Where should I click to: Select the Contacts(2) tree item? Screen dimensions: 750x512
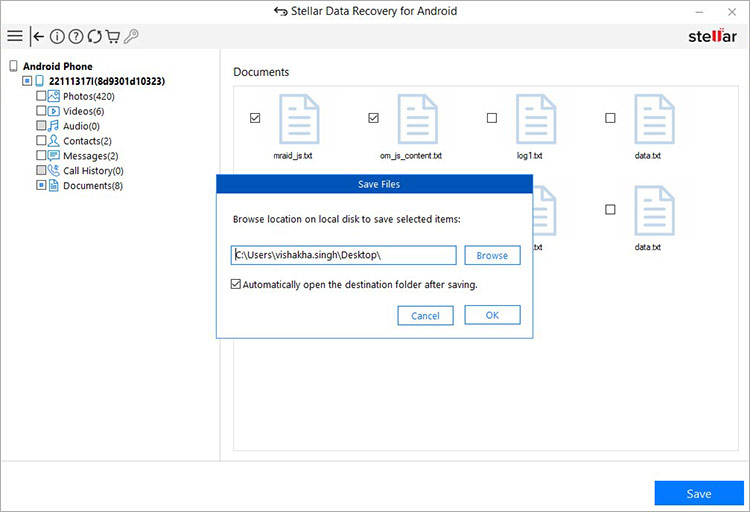pos(88,141)
